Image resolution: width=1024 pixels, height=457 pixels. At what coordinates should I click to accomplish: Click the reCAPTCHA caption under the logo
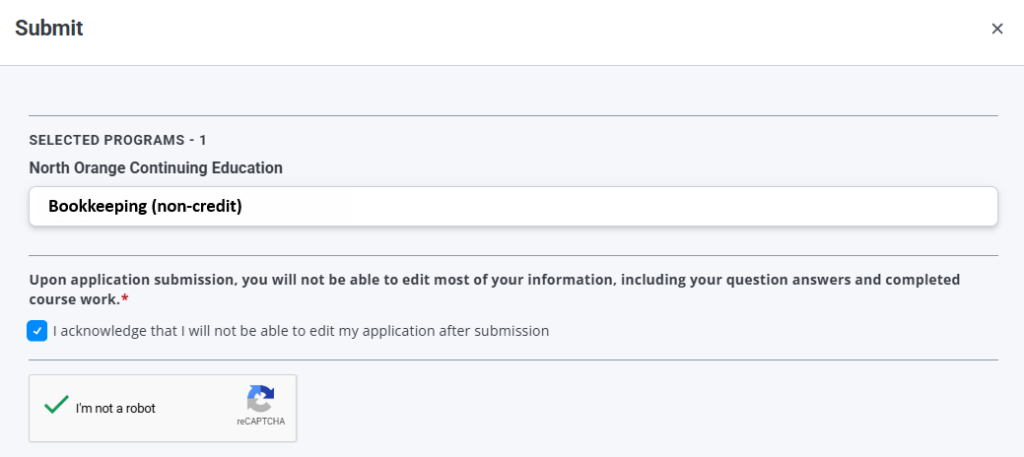point(261,422)
